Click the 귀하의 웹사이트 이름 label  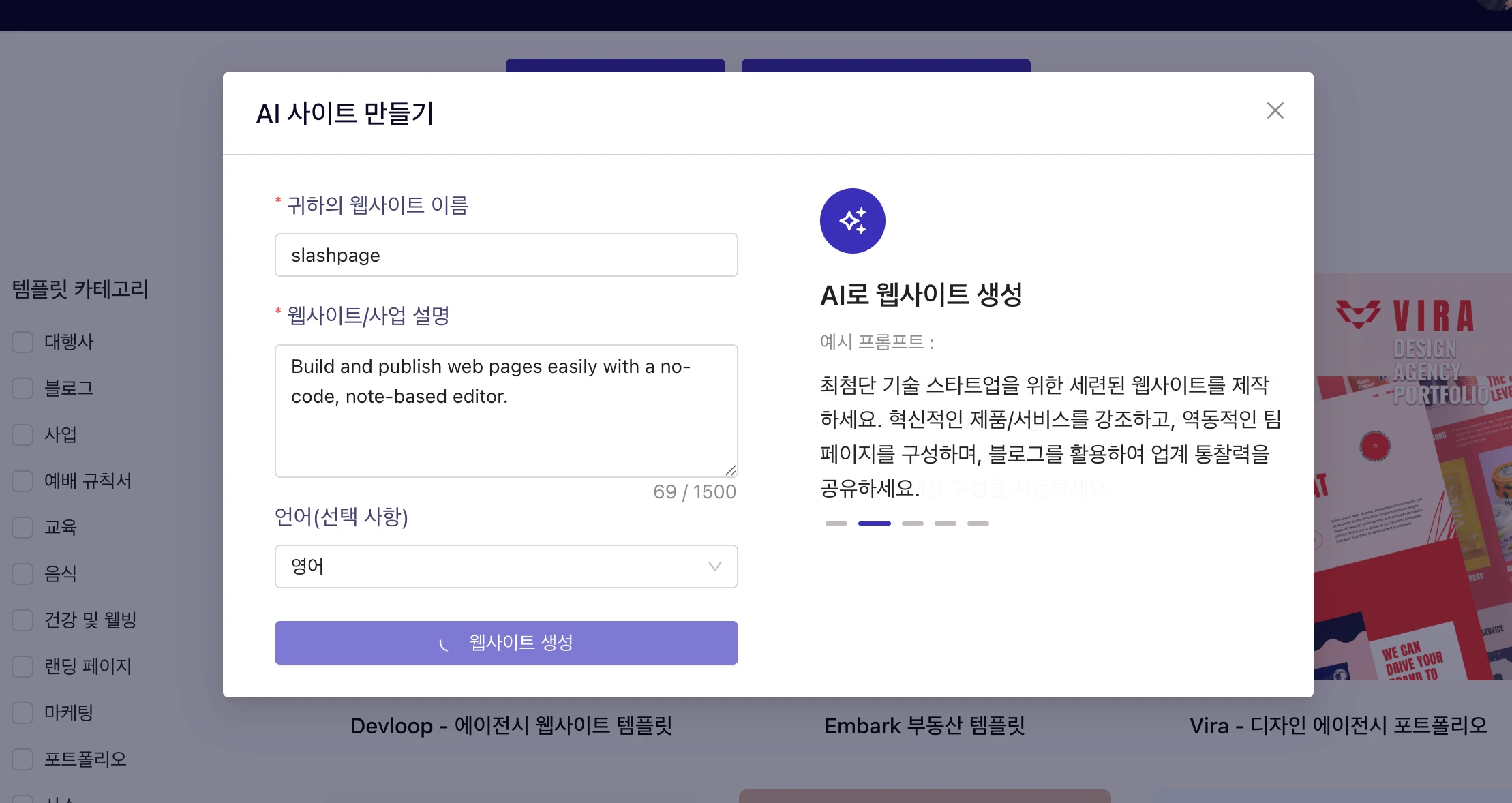point(378,205)
